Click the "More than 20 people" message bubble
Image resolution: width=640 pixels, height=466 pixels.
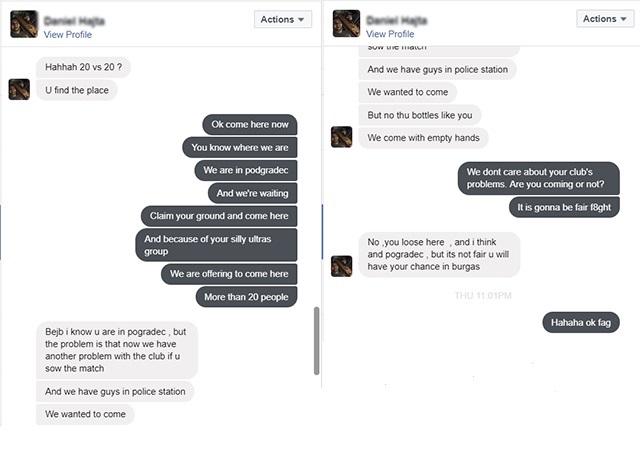tap(246, 297)
